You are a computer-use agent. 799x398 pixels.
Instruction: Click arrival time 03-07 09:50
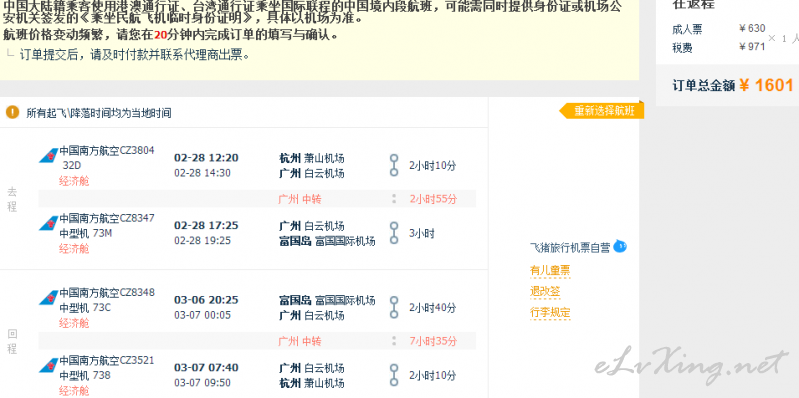(x=202, y=383)
